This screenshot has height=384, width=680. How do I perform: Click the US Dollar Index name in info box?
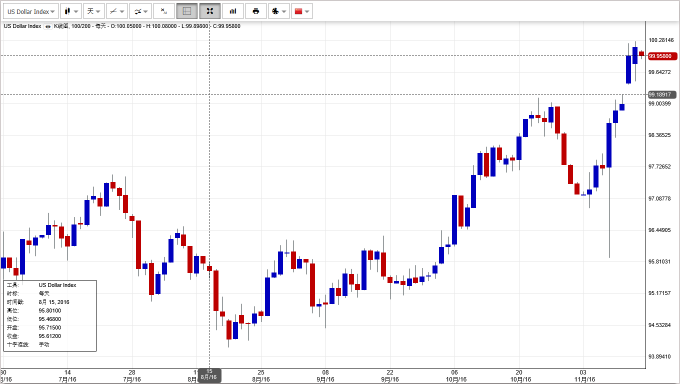point(57,285)
